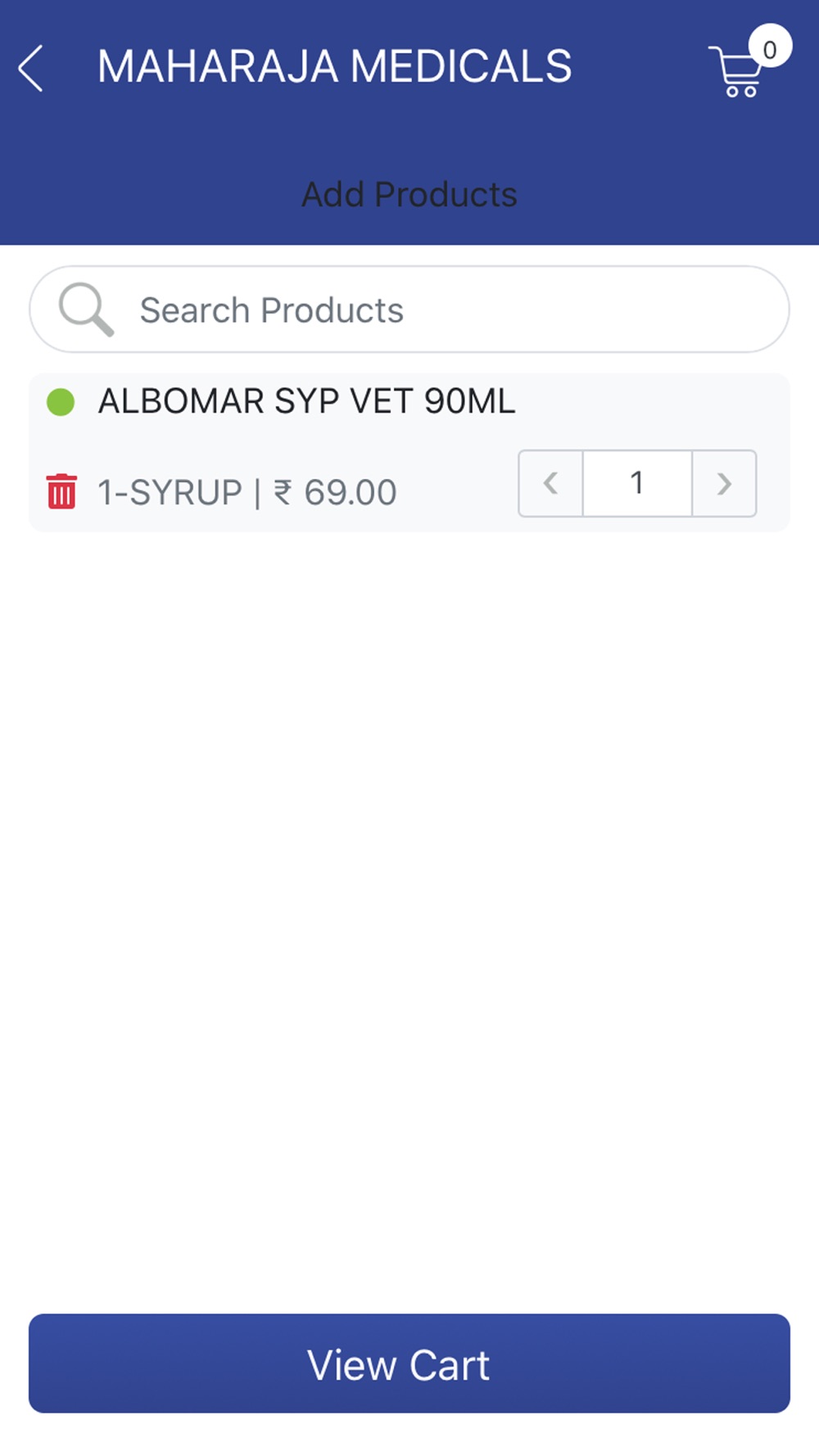The height and width of the screenshot is (1456, 819).
Task: Click the magnifying glass search icon
Action: (86, 310)
